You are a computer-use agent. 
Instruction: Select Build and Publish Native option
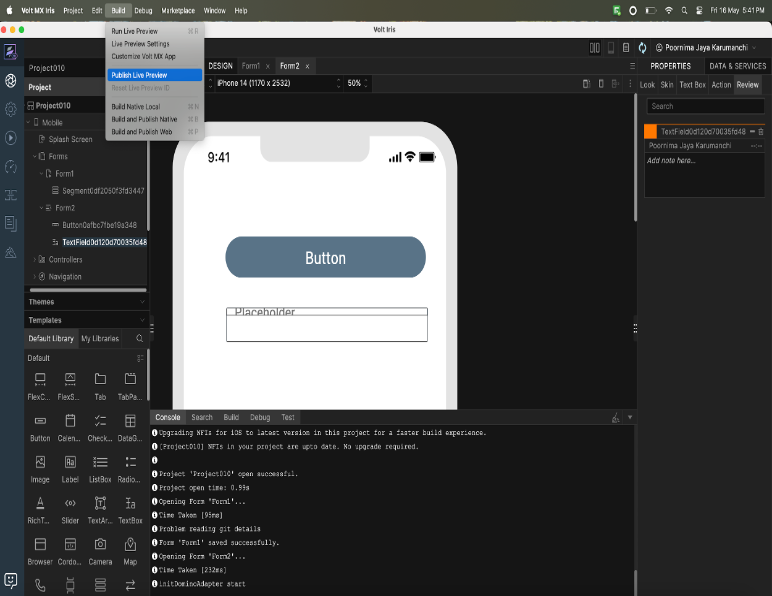pyautogui.click(x=144, y=119)
